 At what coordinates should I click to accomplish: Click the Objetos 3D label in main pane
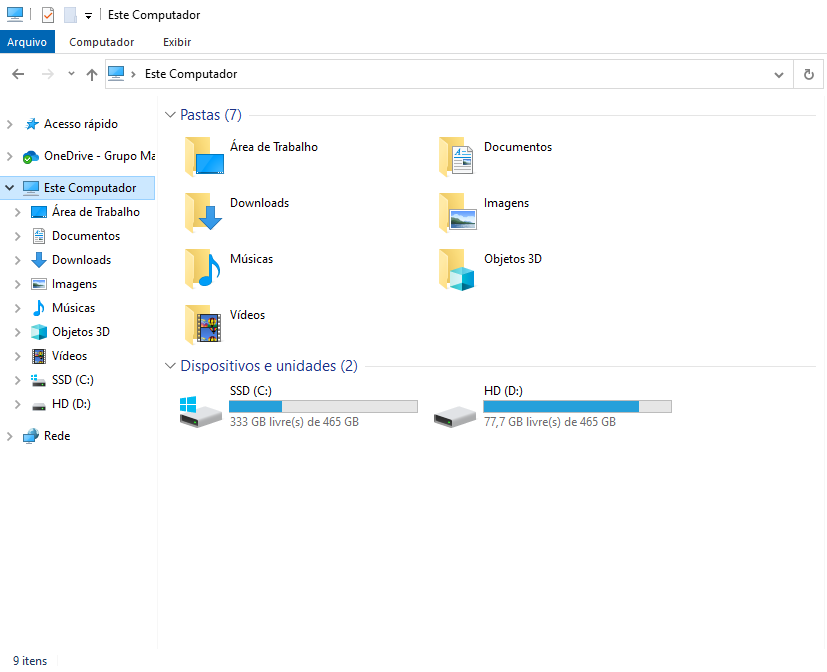513,259
